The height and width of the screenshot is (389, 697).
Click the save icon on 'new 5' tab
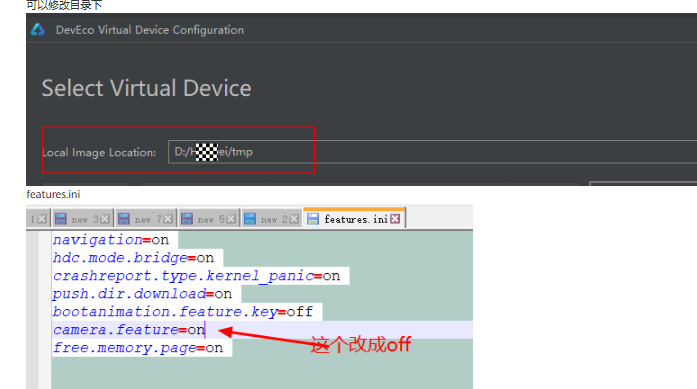(187, 219)
